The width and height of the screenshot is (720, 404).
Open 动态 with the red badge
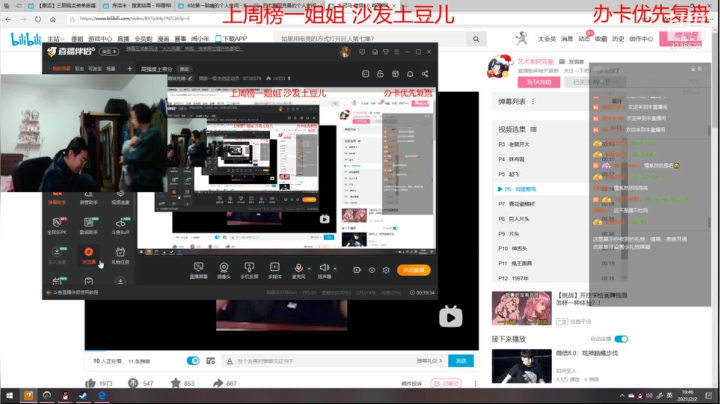click(x=584, y=39)
